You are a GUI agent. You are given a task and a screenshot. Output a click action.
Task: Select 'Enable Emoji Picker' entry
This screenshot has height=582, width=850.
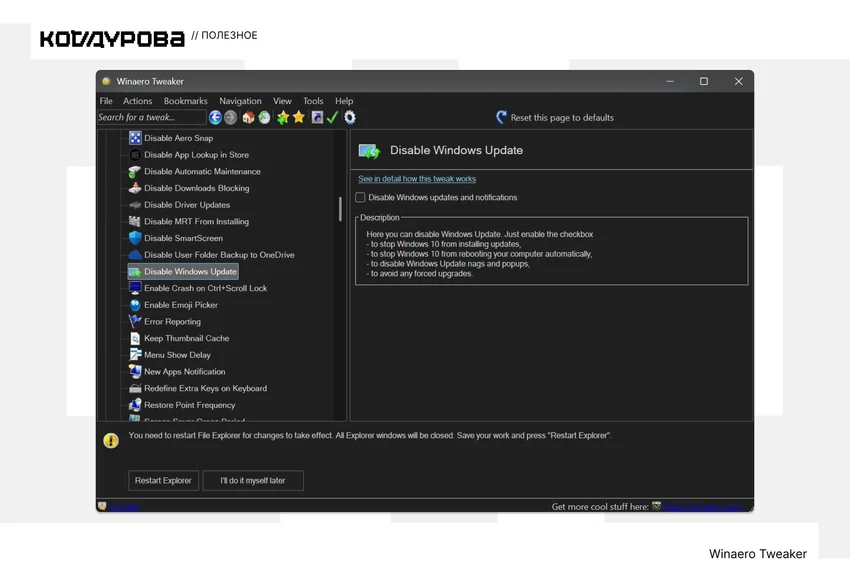(x=181, y=305)
